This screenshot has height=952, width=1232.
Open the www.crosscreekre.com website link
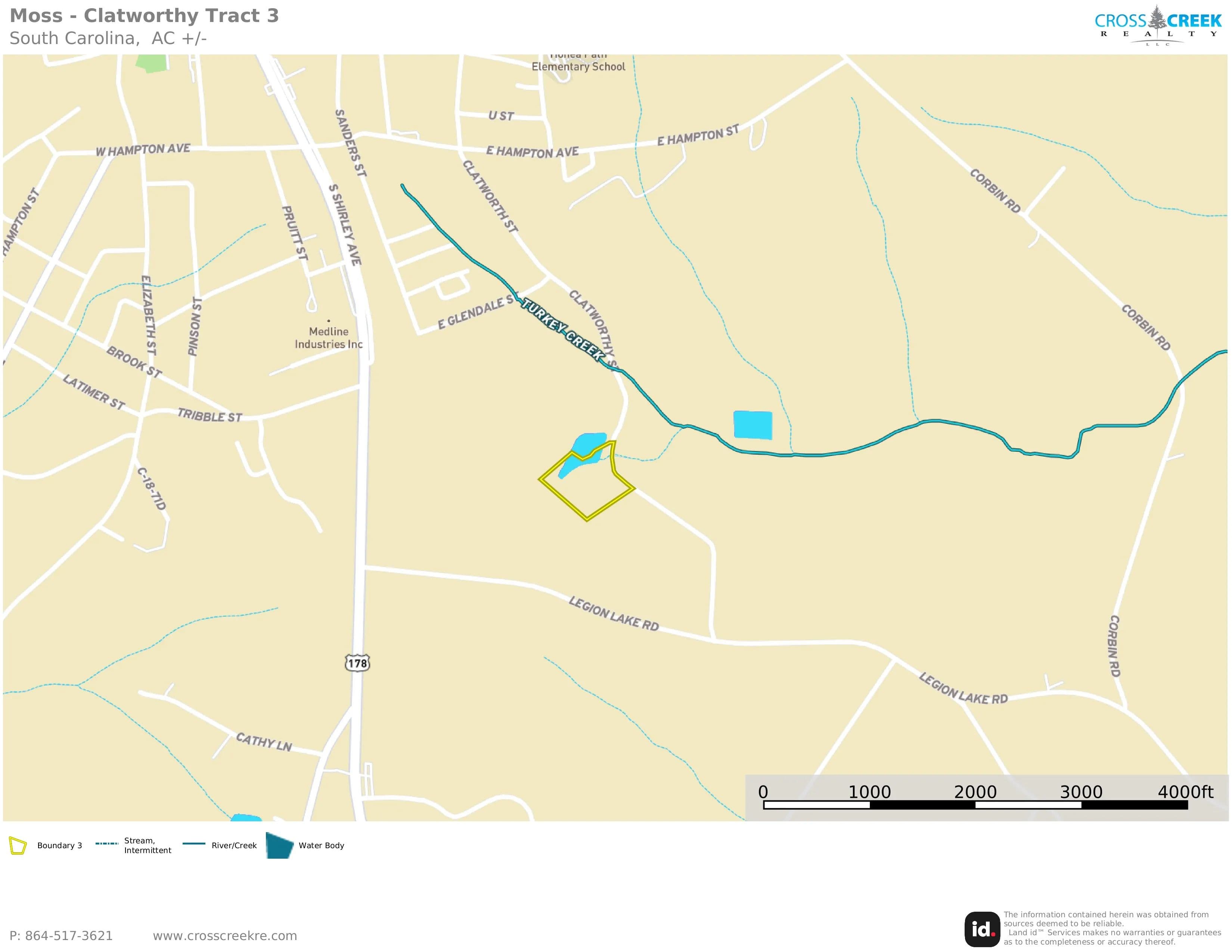[224, 936]
